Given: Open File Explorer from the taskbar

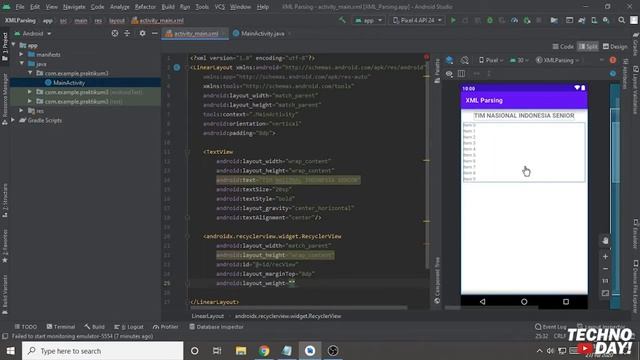Looking at the screenshot, I should click(241, 351).
